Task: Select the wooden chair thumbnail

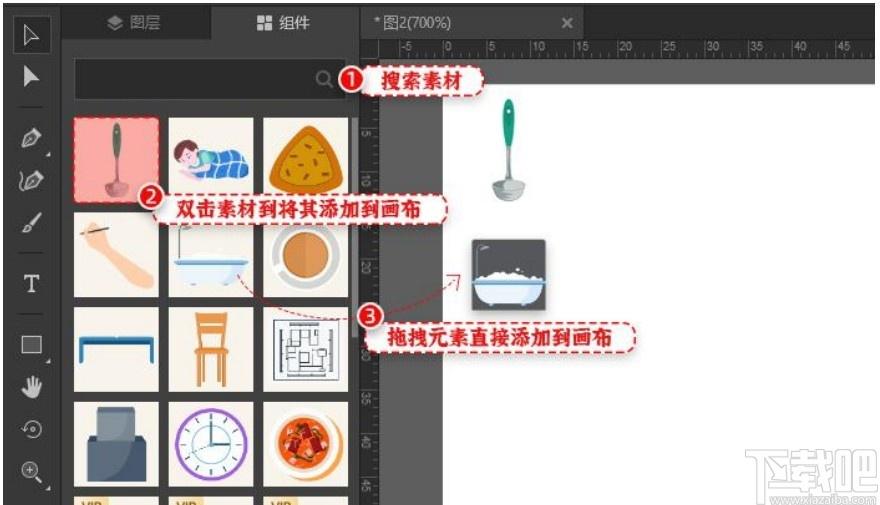Action: pos(211,349)
